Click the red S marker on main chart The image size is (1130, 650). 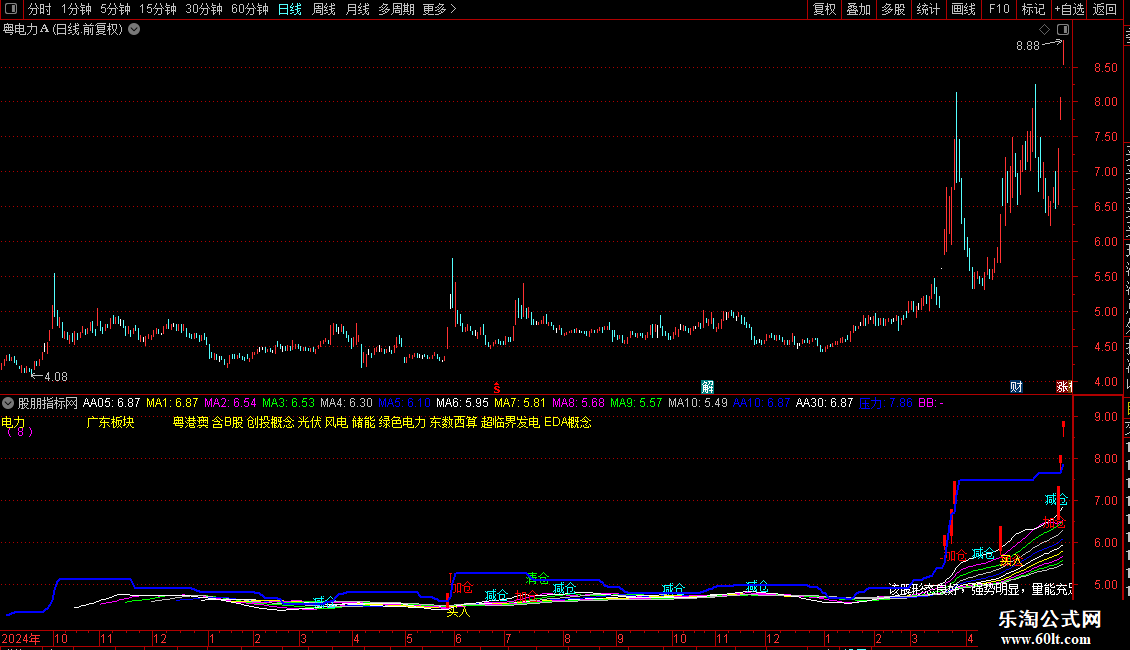497,388
